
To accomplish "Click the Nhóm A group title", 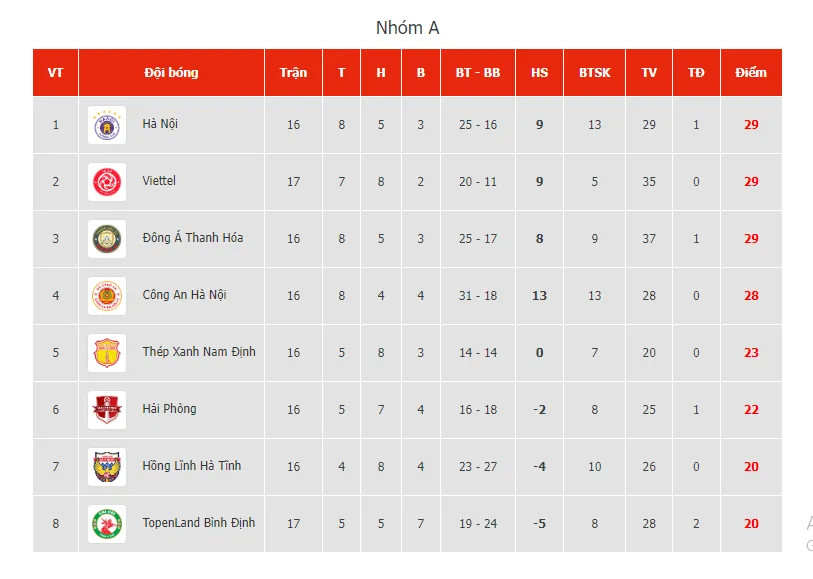I will point(407,28).
